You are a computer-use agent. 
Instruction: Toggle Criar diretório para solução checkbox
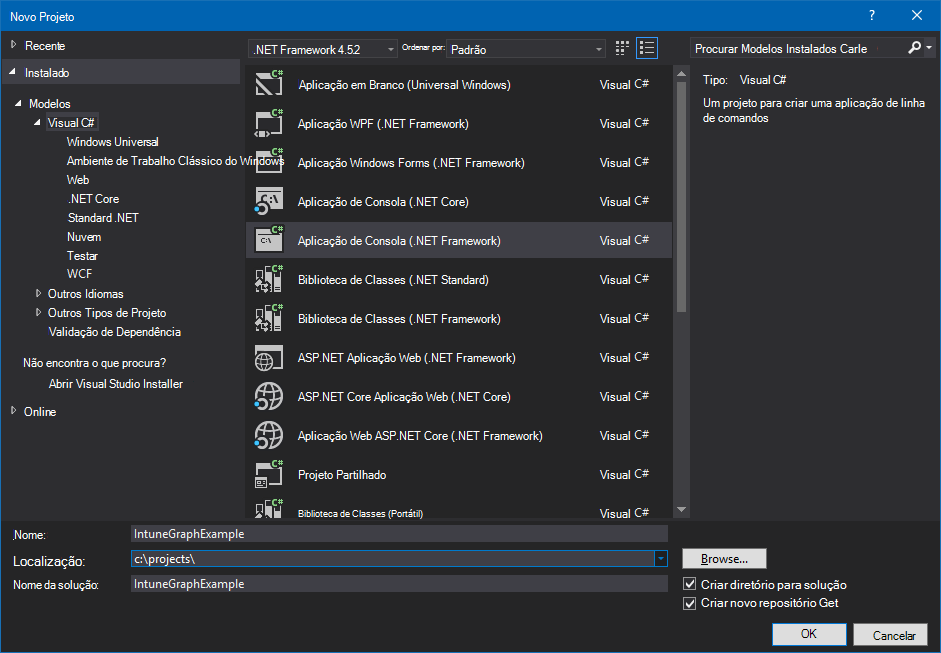[x=690, y=584]
